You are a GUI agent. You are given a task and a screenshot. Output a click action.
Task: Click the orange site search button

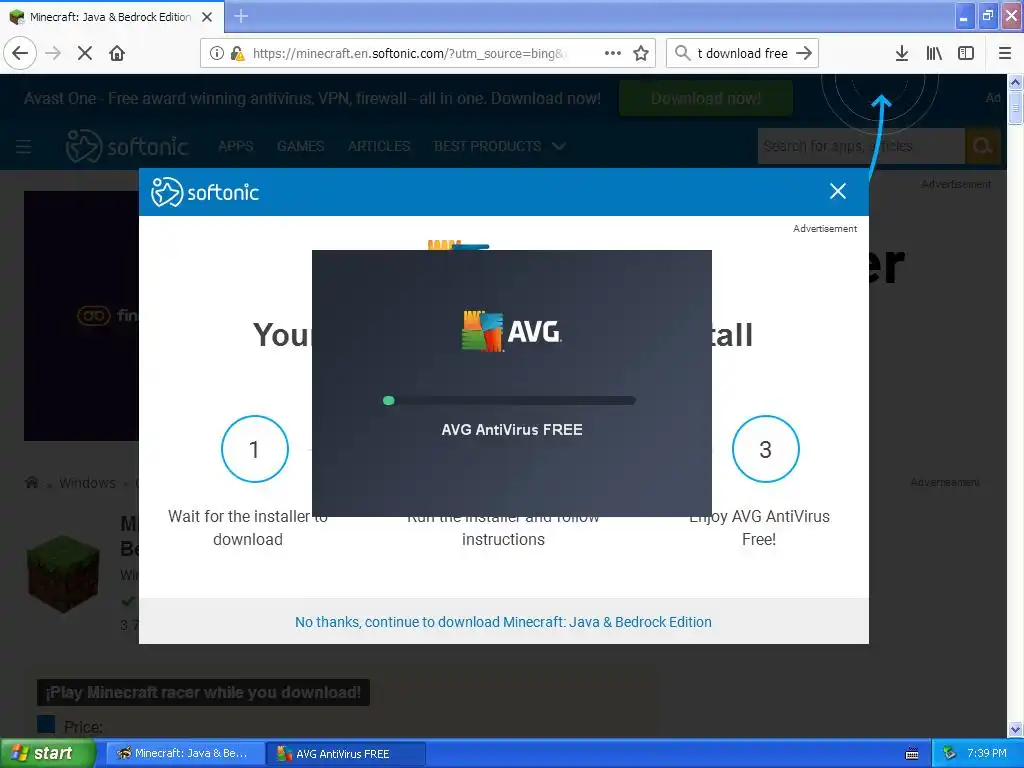(982, 146)
